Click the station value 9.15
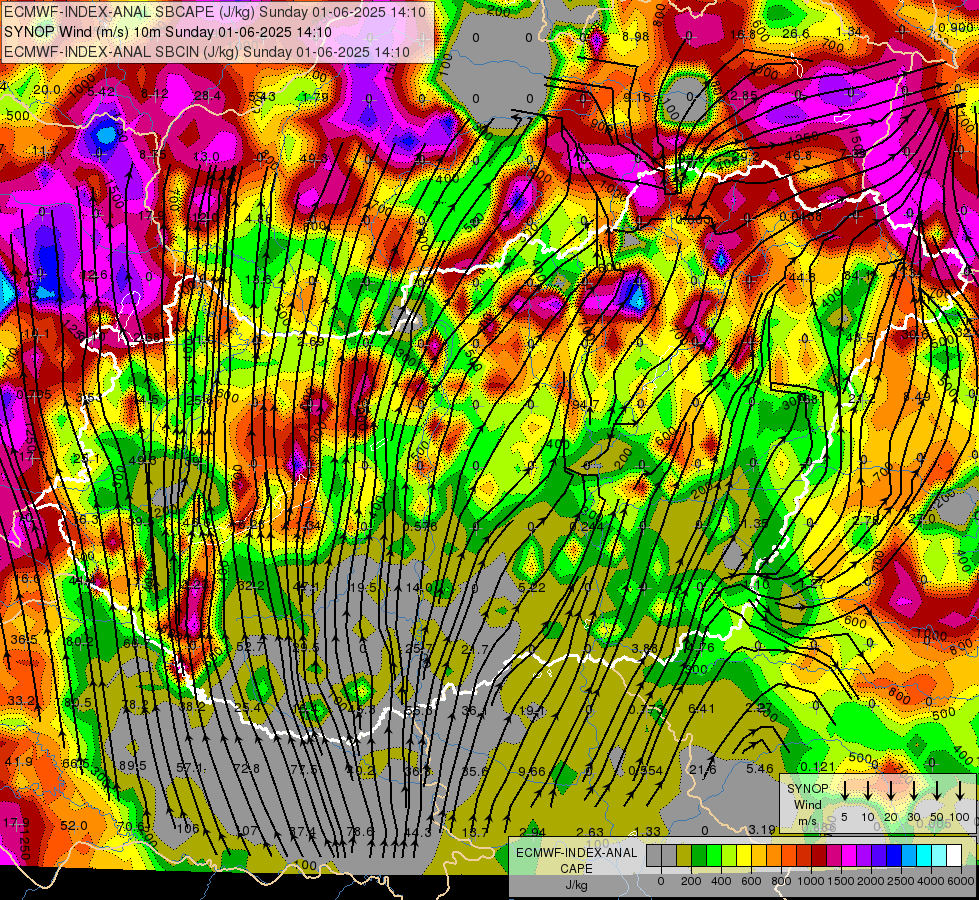 (636, 97)
